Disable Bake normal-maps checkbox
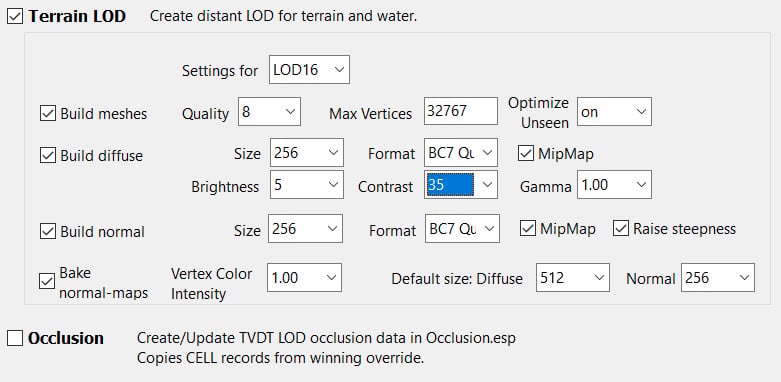The image size is (781, 382). (47, 281)
